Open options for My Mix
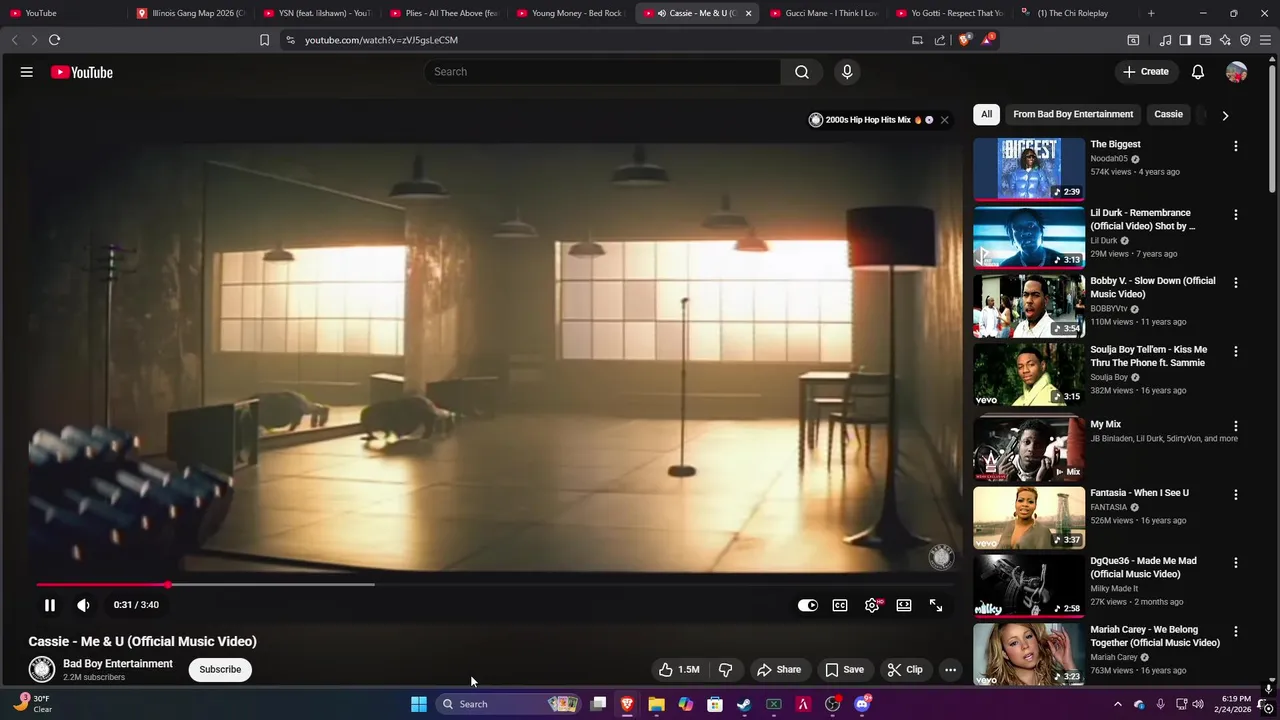 pyautogui.click(x=1236, y=426)
